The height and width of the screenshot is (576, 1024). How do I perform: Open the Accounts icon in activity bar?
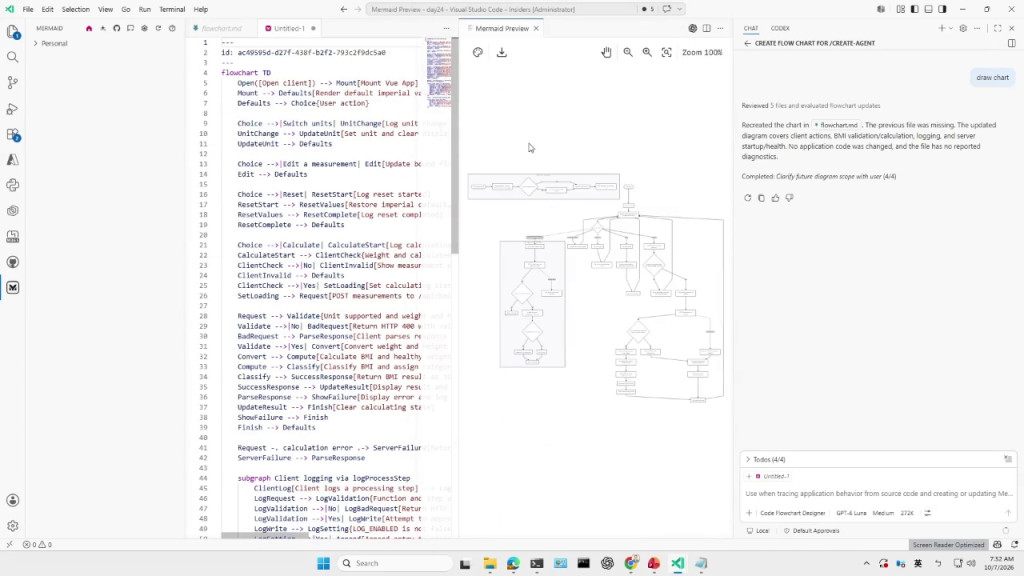pos(12,500)
